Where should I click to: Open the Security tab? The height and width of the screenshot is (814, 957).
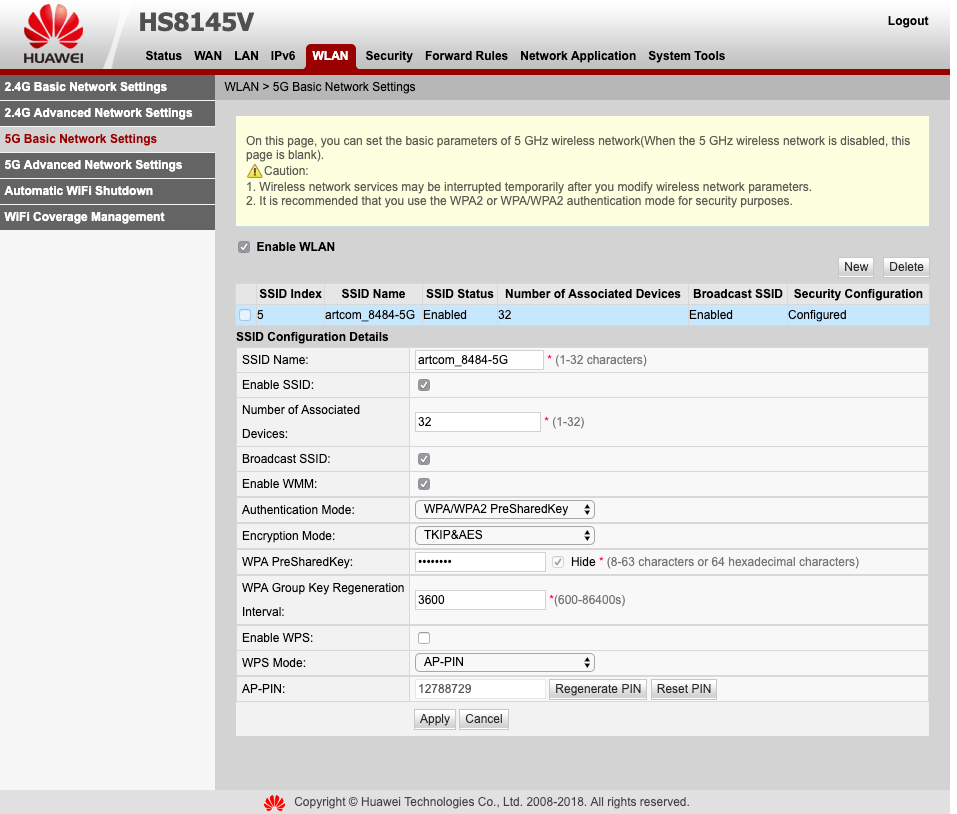coord(389,56)
